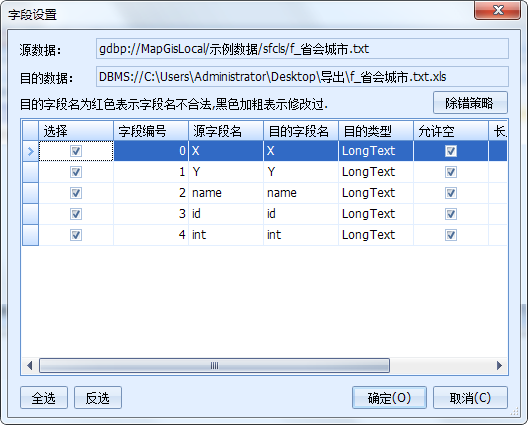Click the 字段编号 column header

[x=151, y=131]
